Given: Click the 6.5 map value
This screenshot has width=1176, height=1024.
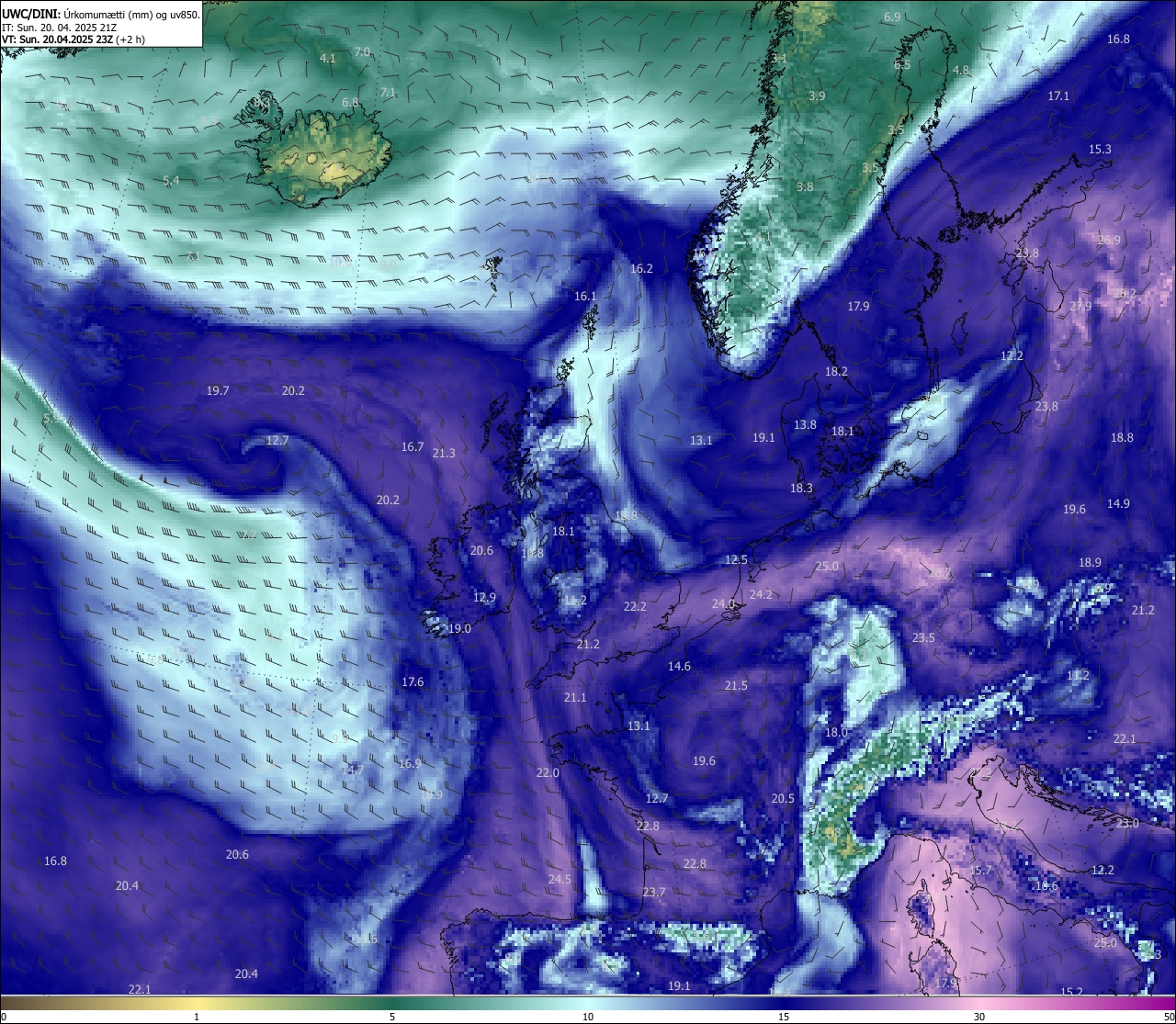Looking at the screenshot, I should coord(903,65).
